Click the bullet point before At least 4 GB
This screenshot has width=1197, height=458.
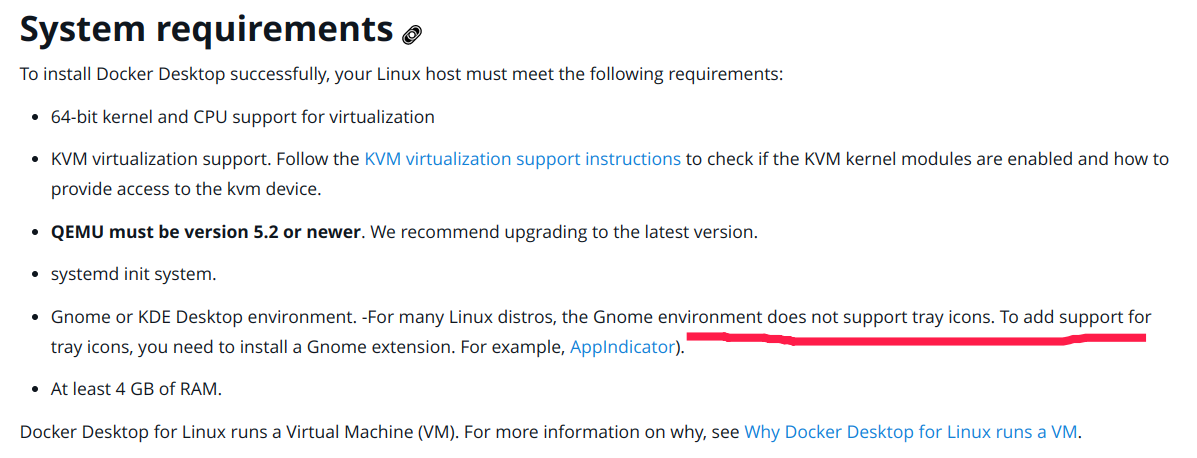click(35, 390)
